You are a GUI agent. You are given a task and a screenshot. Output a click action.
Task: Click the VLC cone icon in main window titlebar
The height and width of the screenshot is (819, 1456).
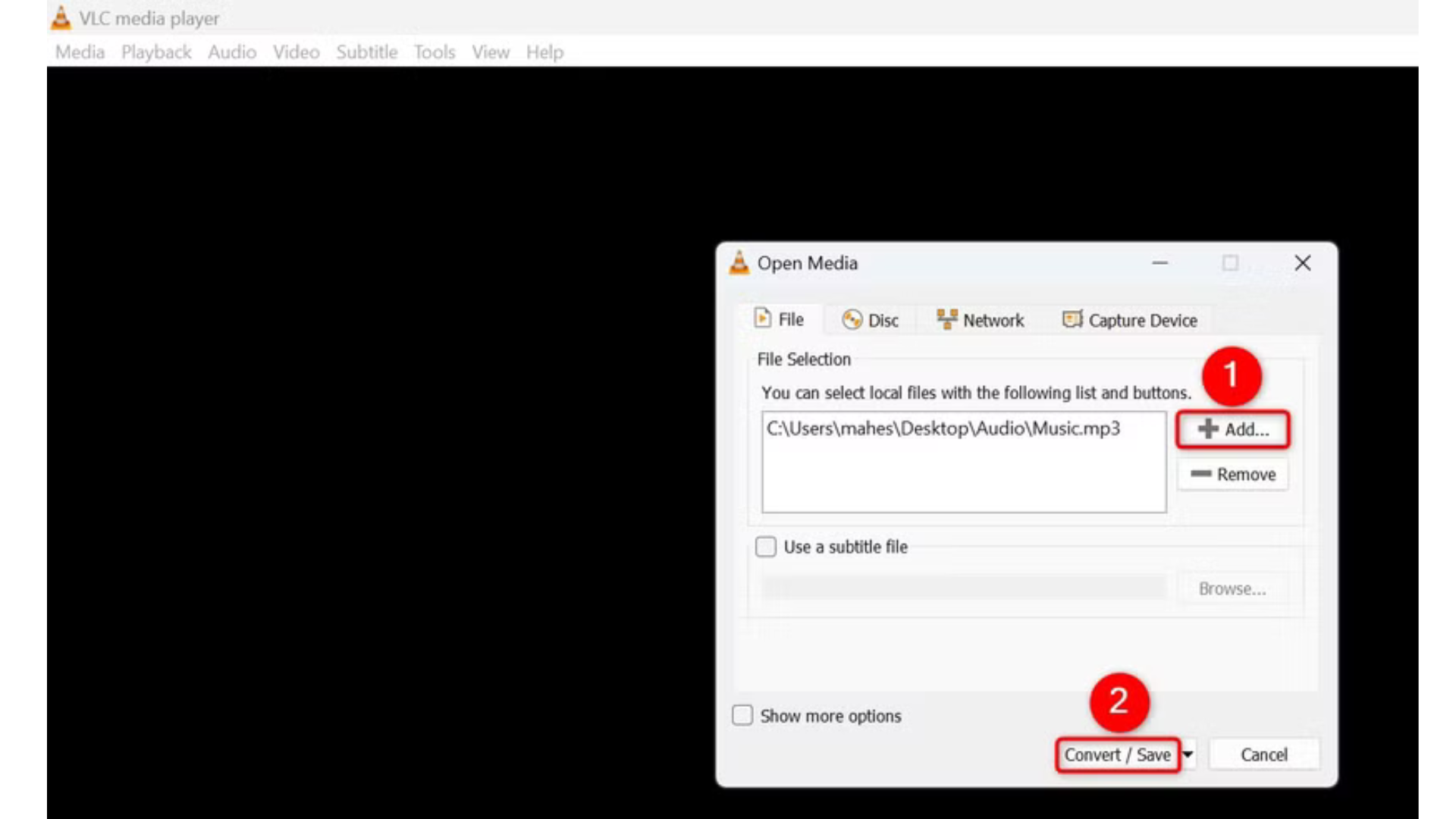[59, 17]
